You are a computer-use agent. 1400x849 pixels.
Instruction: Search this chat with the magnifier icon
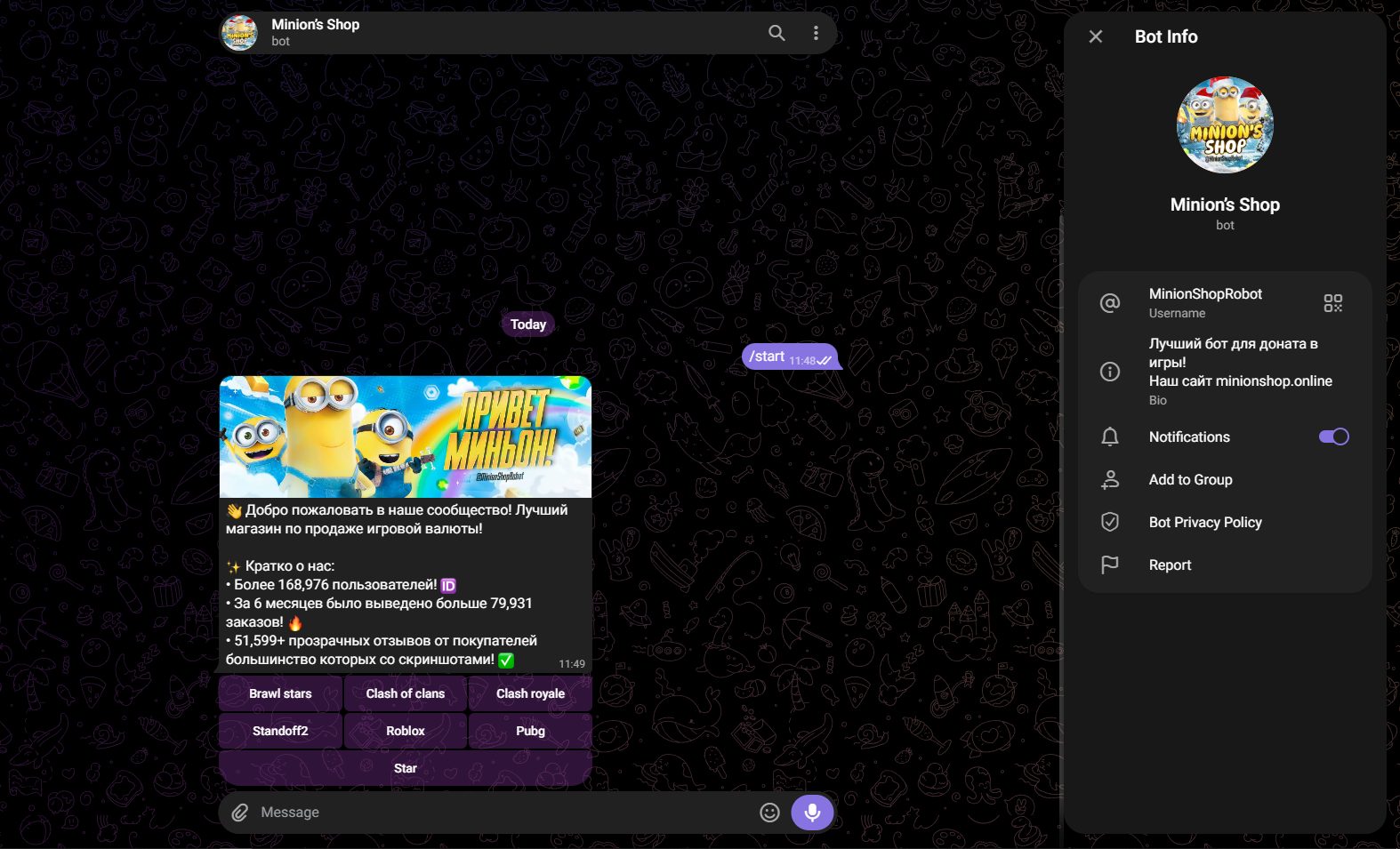point(776,33)
